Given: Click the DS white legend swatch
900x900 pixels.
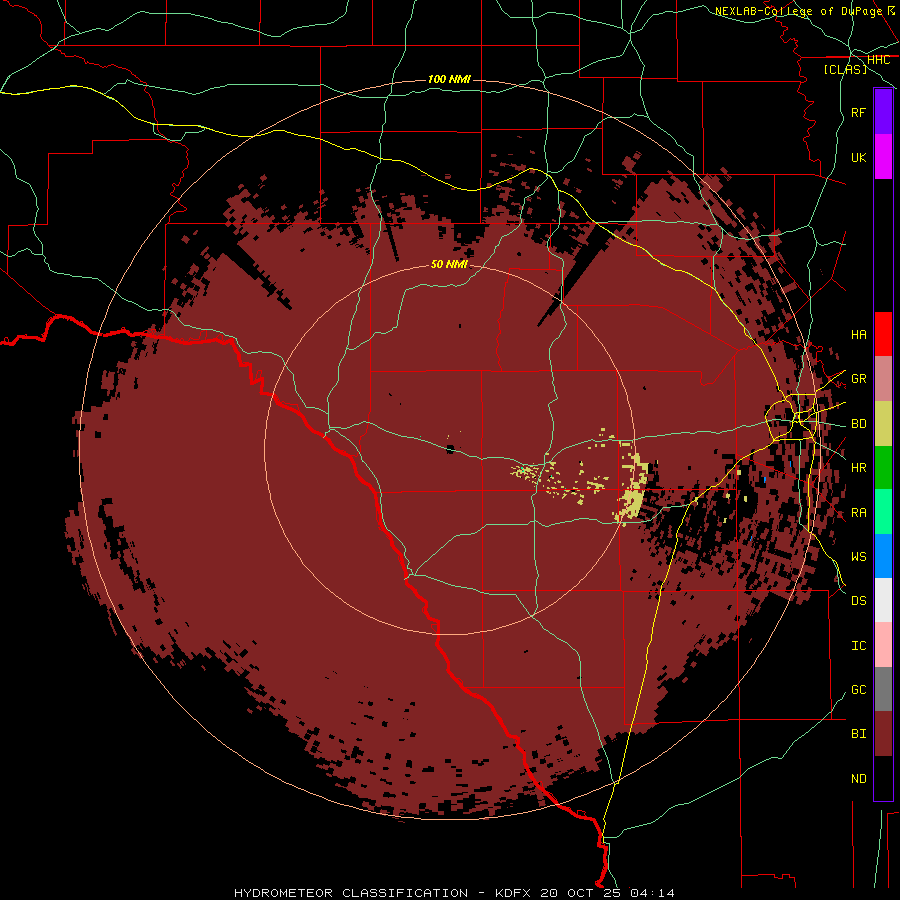Looking at the screenshot, I should [883, 600].
